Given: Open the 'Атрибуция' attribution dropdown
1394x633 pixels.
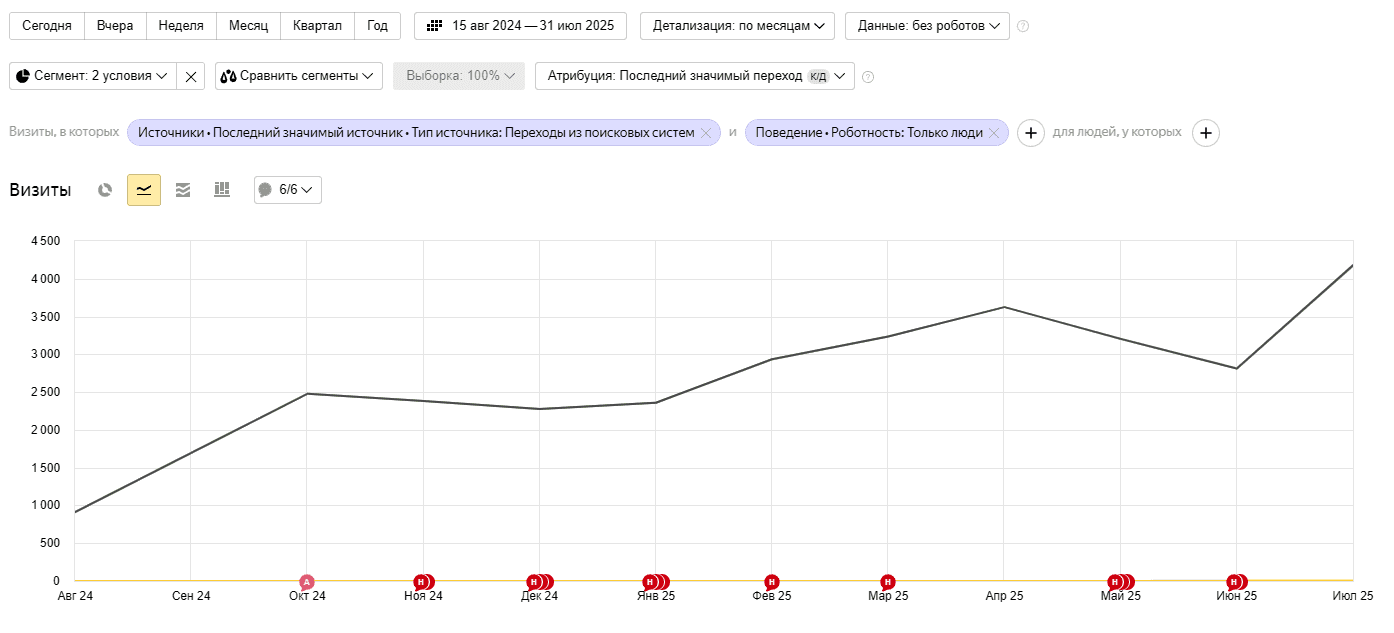Looking at the screenshot, I should coord(694,76).
